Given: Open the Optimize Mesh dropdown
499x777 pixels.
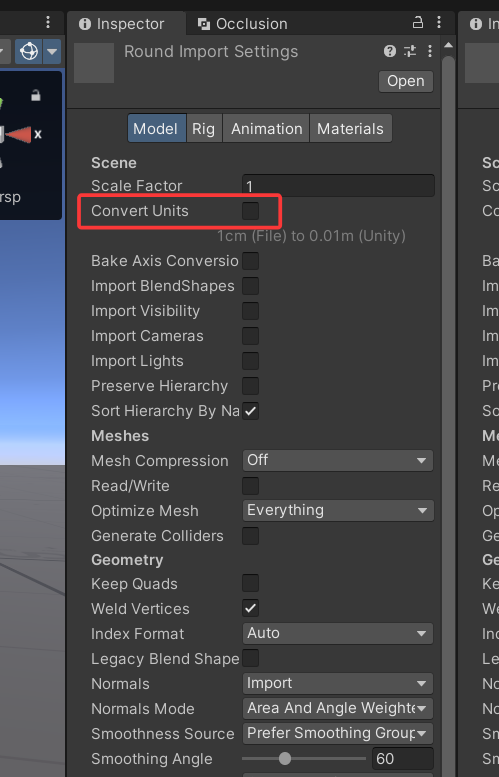Looking at the screenshot, I should click(338, 510).
